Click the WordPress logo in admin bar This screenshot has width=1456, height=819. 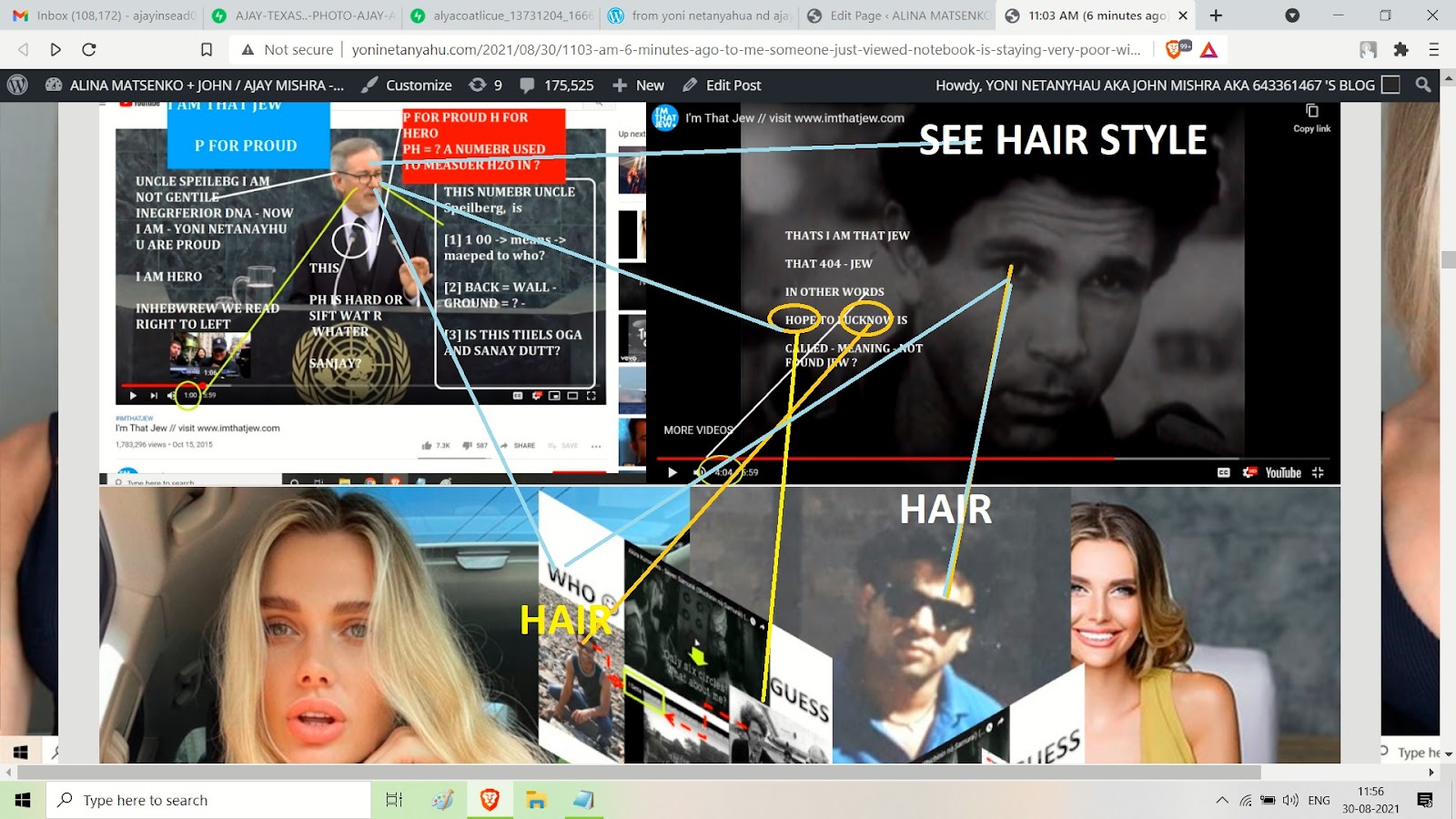tap(17, 85)
